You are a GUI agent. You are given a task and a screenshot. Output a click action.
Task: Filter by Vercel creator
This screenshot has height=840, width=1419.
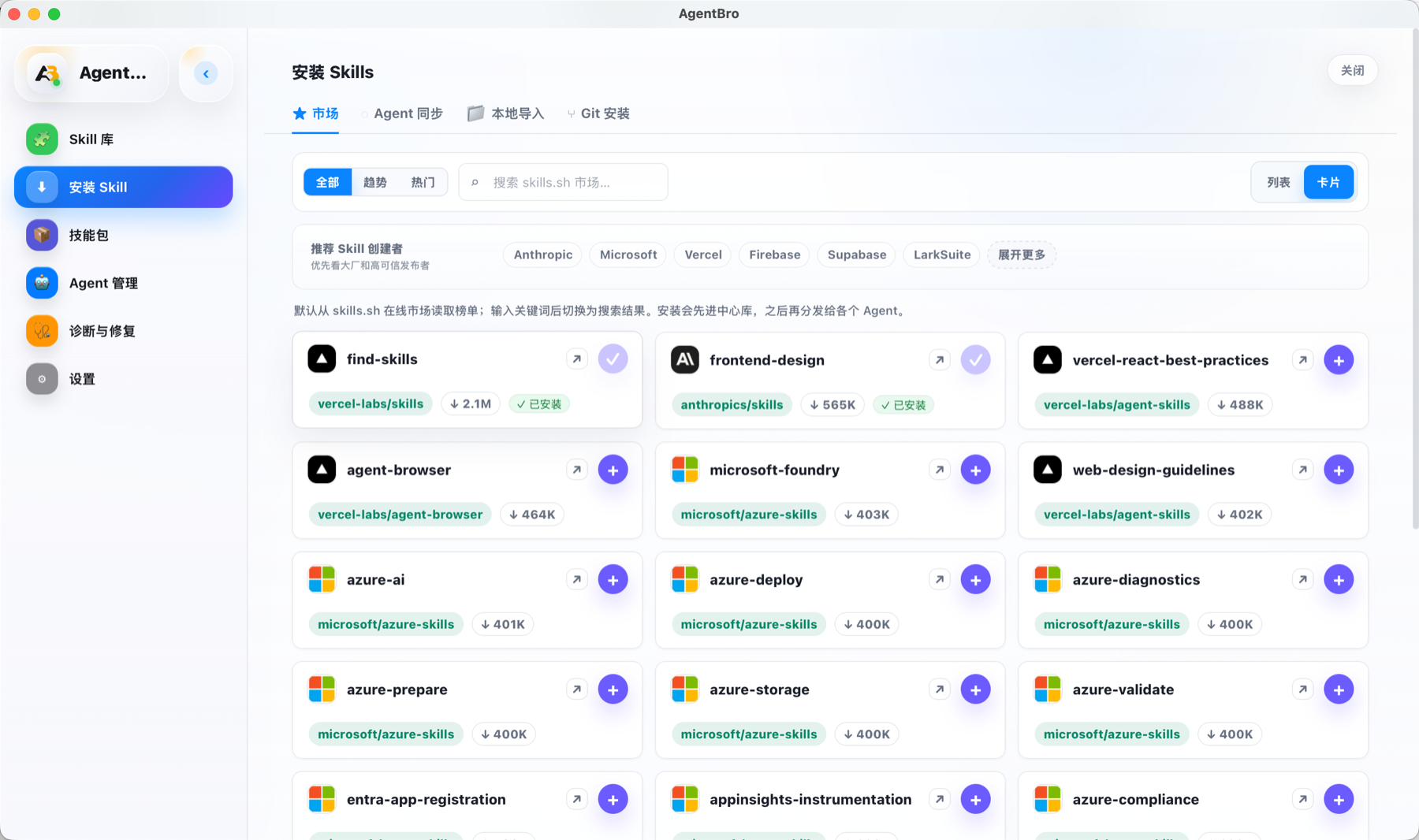[x=702, y=255]
